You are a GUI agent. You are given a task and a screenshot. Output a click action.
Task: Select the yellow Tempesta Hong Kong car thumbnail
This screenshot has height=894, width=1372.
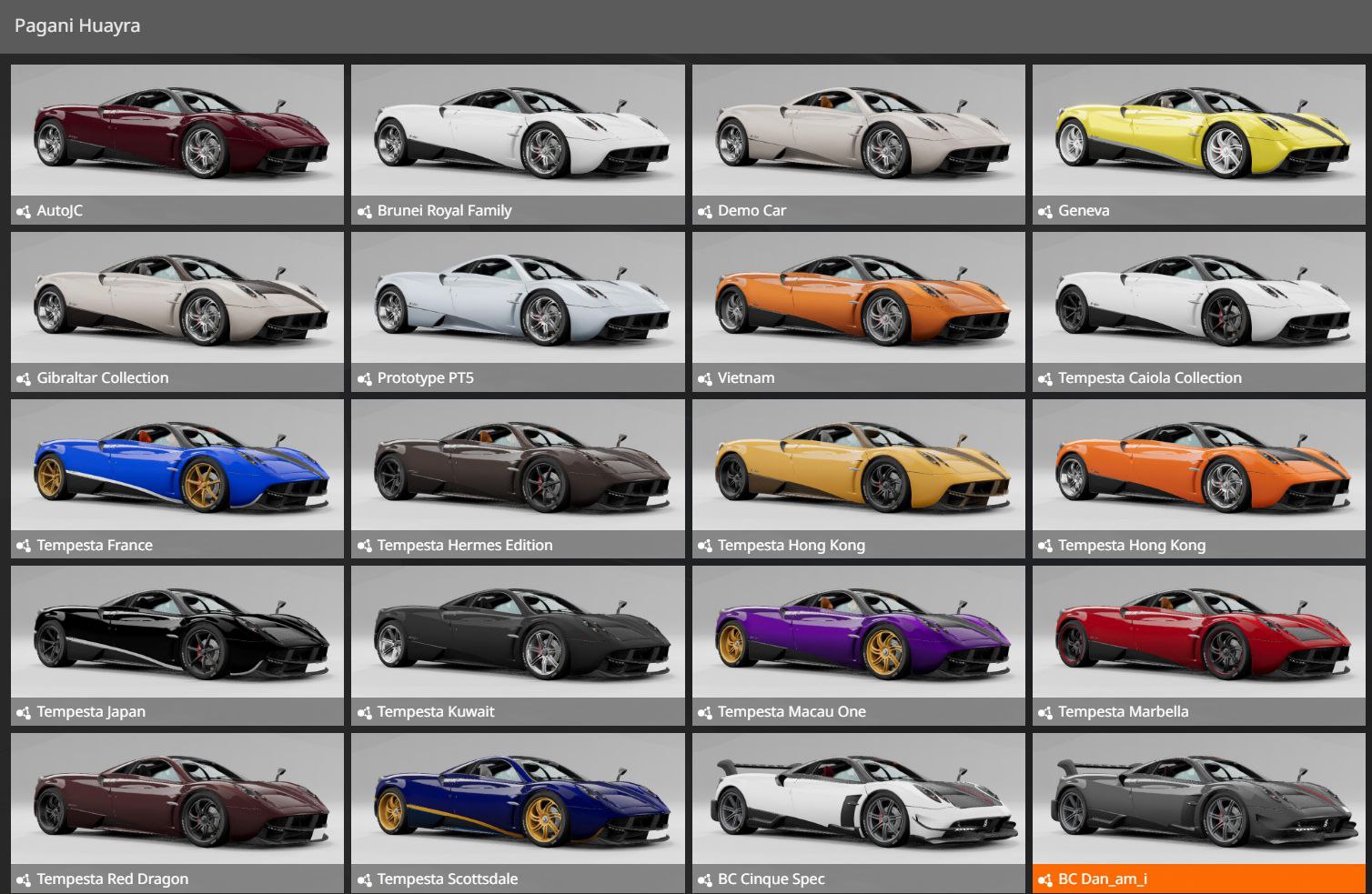858,465
